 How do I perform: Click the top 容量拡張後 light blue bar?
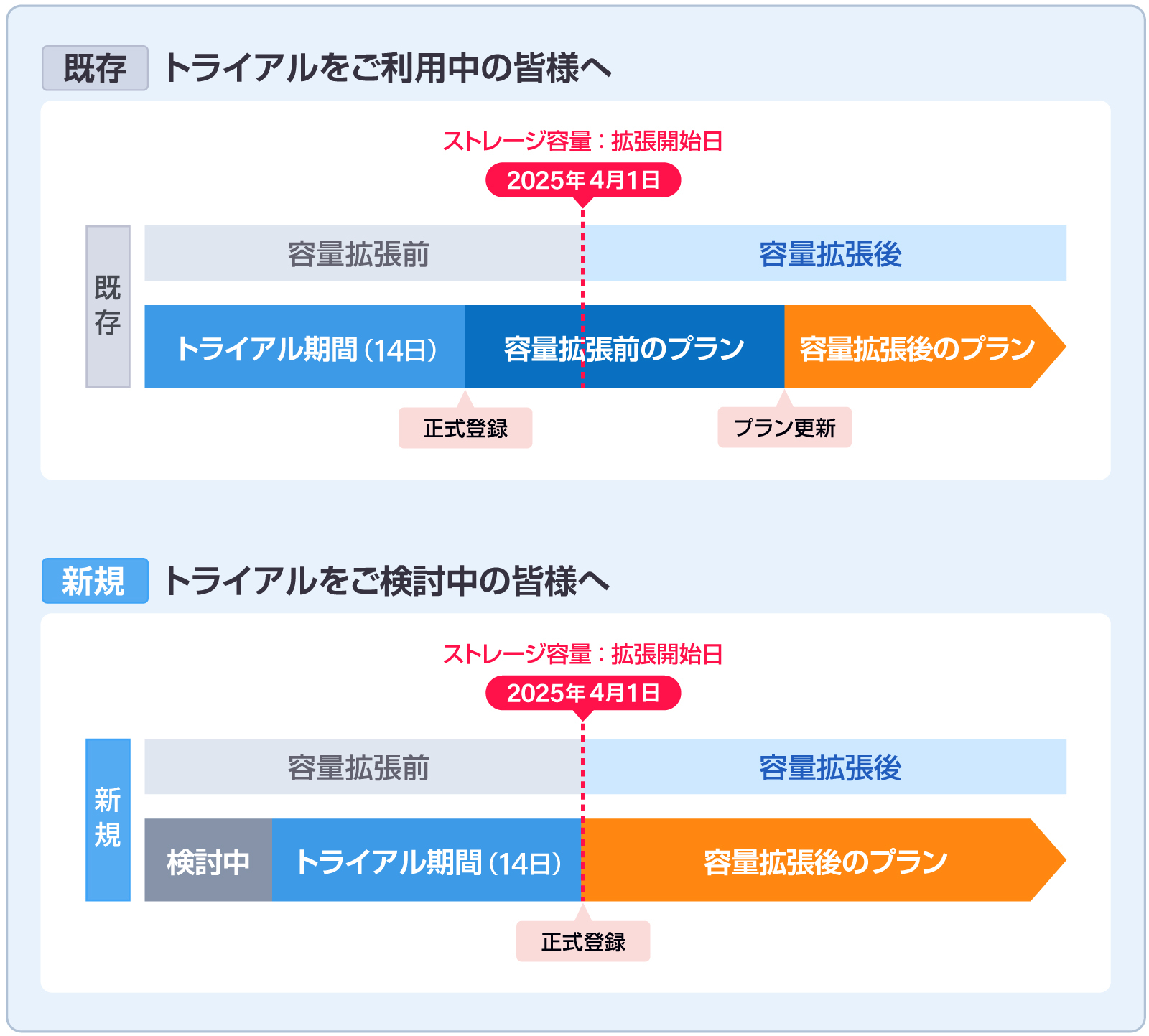pos(825,253)
